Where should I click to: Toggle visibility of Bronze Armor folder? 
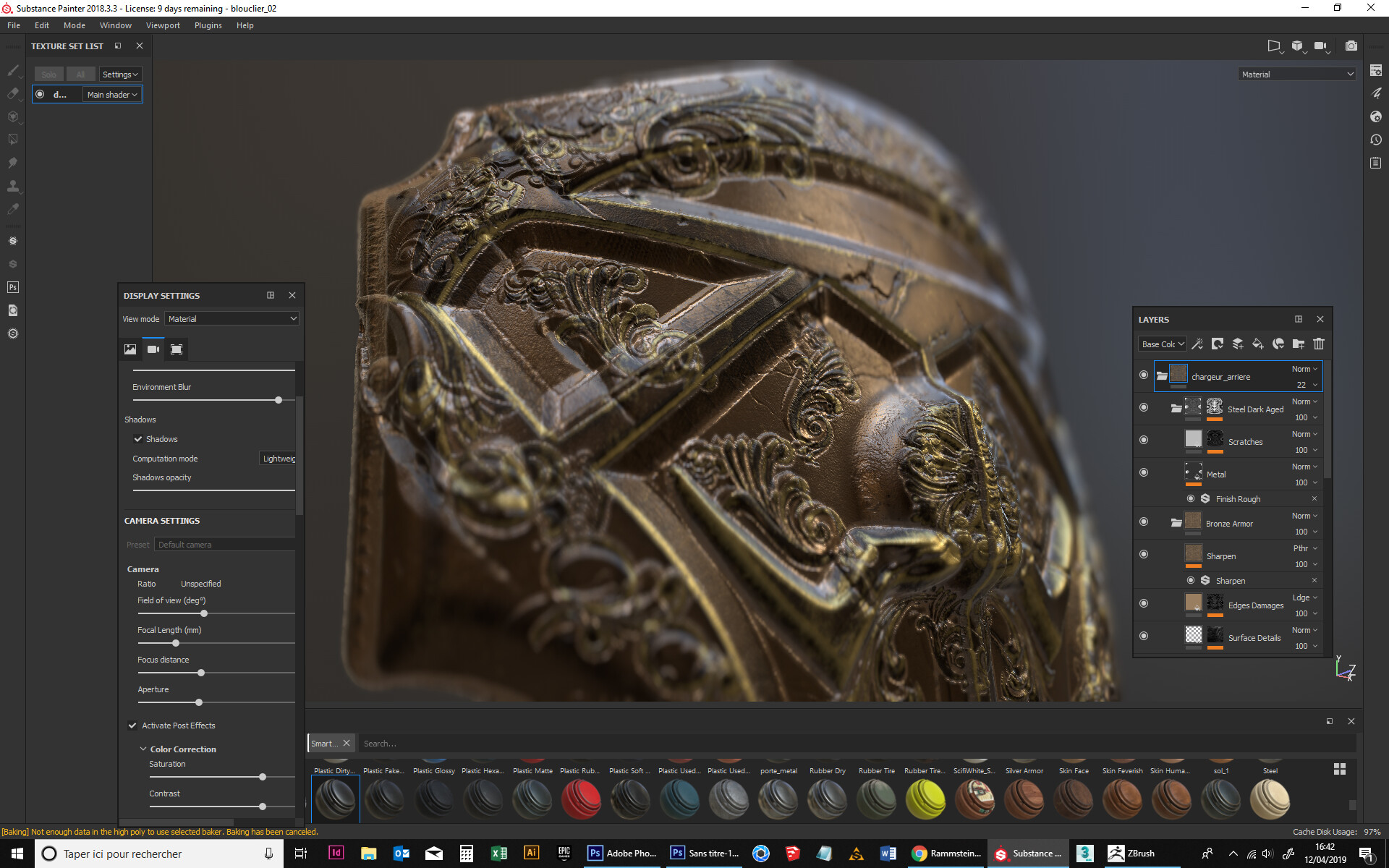pyautogui.click(x=1144, y=522)
